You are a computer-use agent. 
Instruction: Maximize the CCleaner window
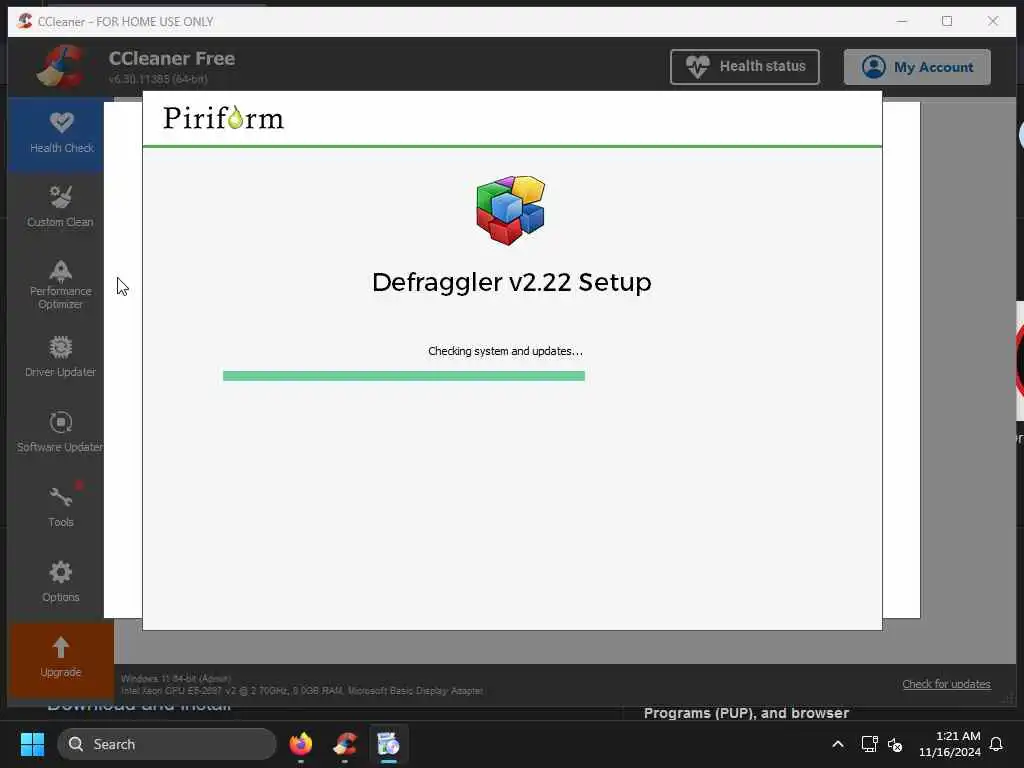coord(947,21)
